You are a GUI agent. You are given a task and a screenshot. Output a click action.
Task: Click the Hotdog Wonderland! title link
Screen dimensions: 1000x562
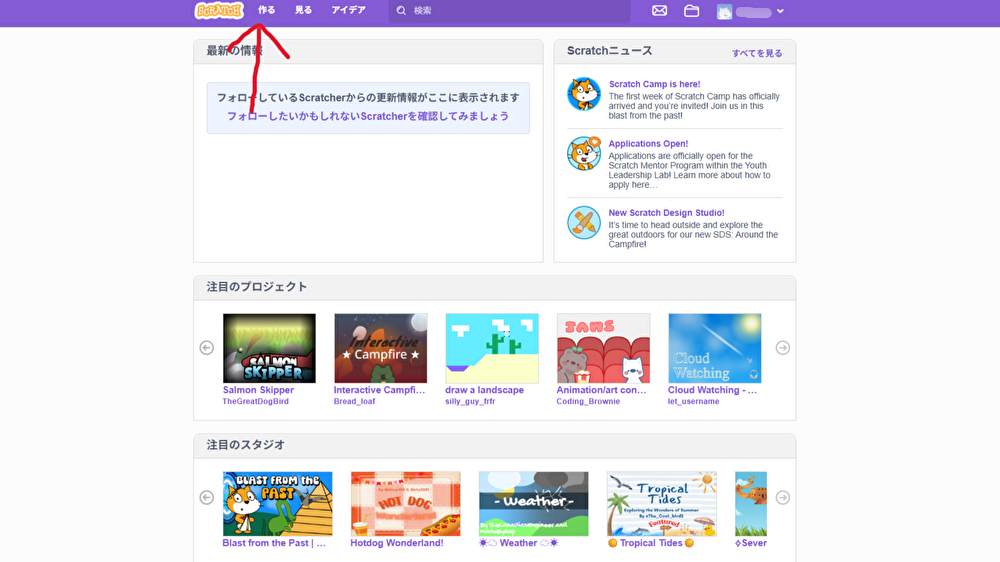pyautogui.click(x=397, y=543)
